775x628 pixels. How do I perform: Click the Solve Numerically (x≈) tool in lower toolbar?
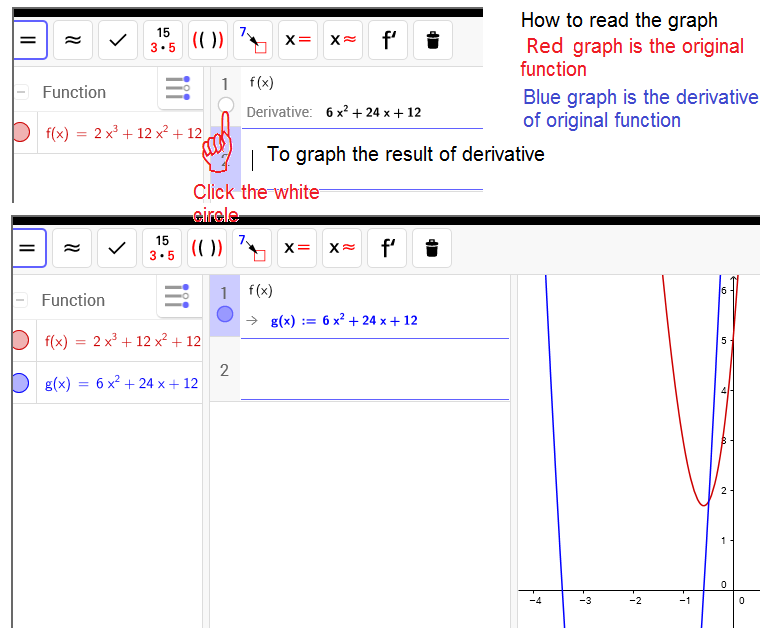(343, 248)
